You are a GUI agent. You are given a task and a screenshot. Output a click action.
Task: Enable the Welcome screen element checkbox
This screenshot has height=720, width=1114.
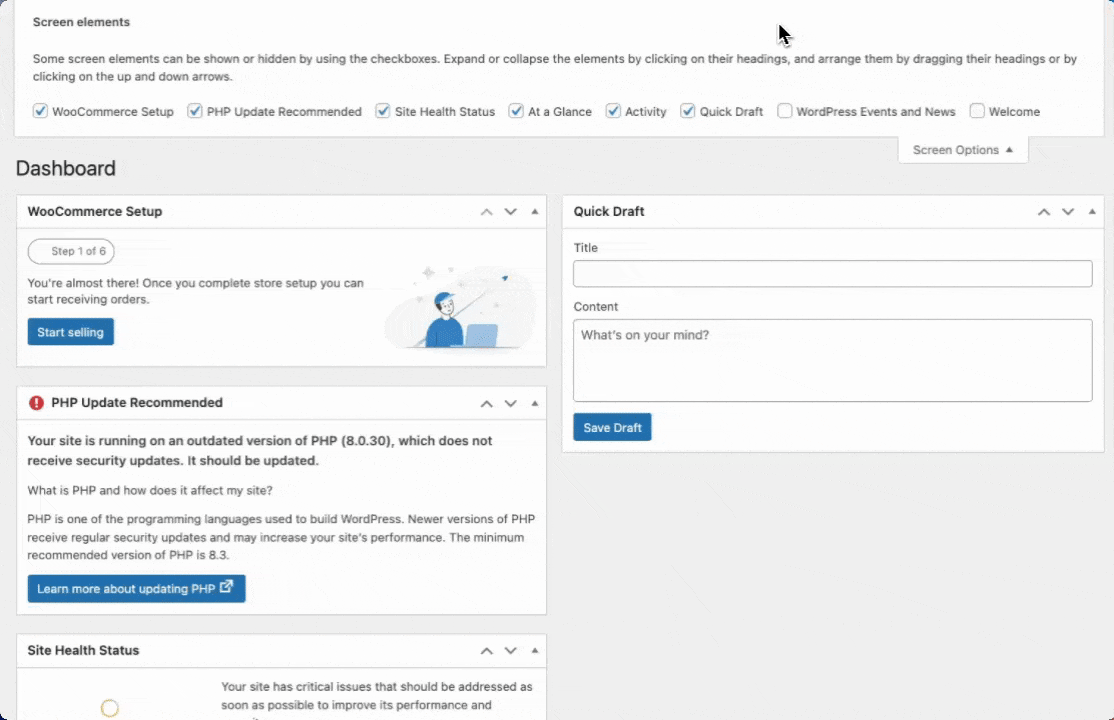(x=977, y=111)
